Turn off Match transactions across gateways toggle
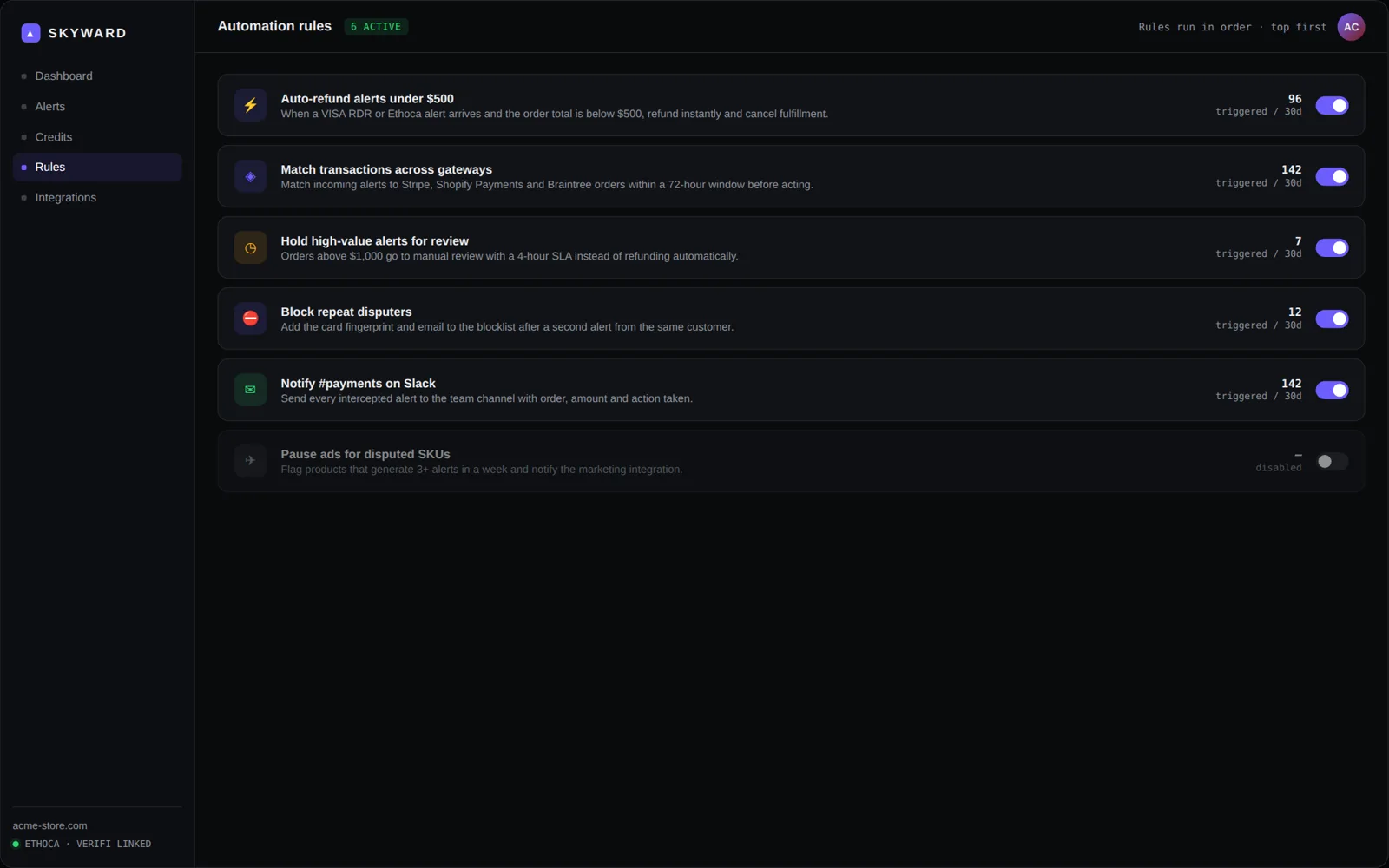Screen dimensions: 1389x868 [1332, 176]
